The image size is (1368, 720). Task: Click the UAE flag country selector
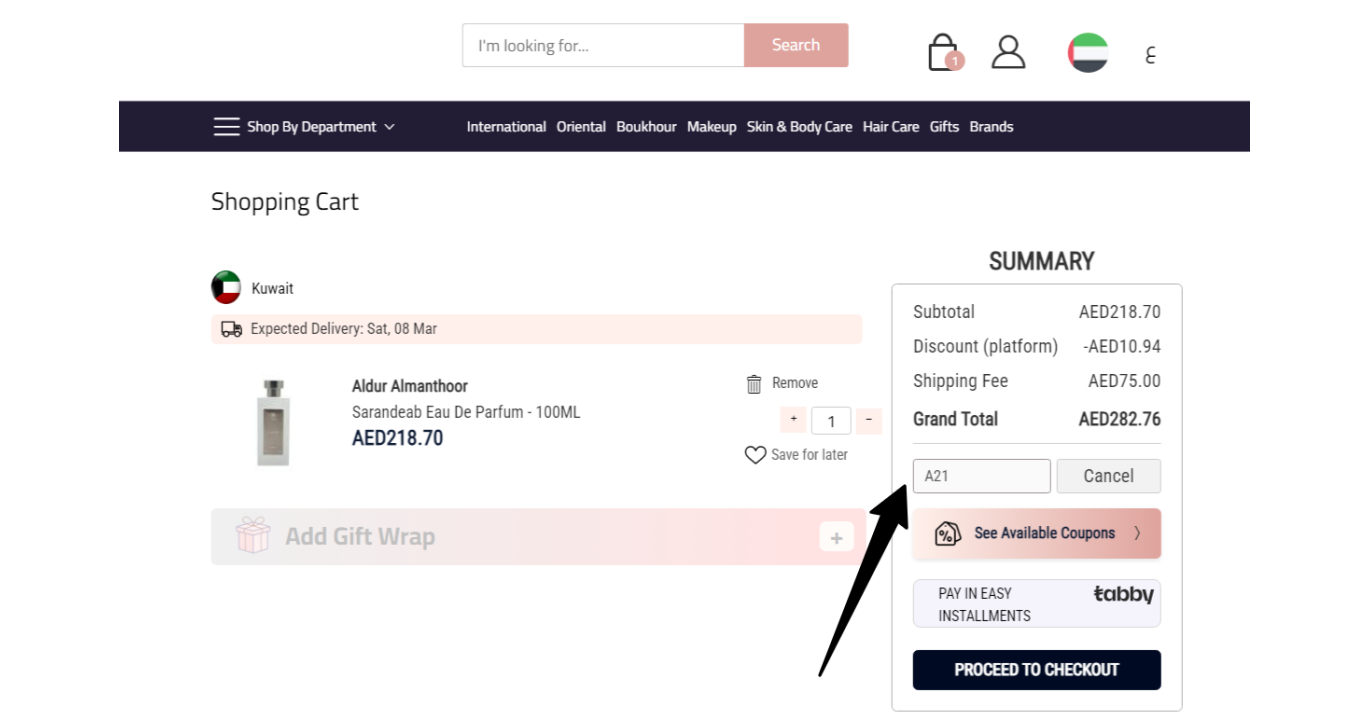pos(1087,53)
